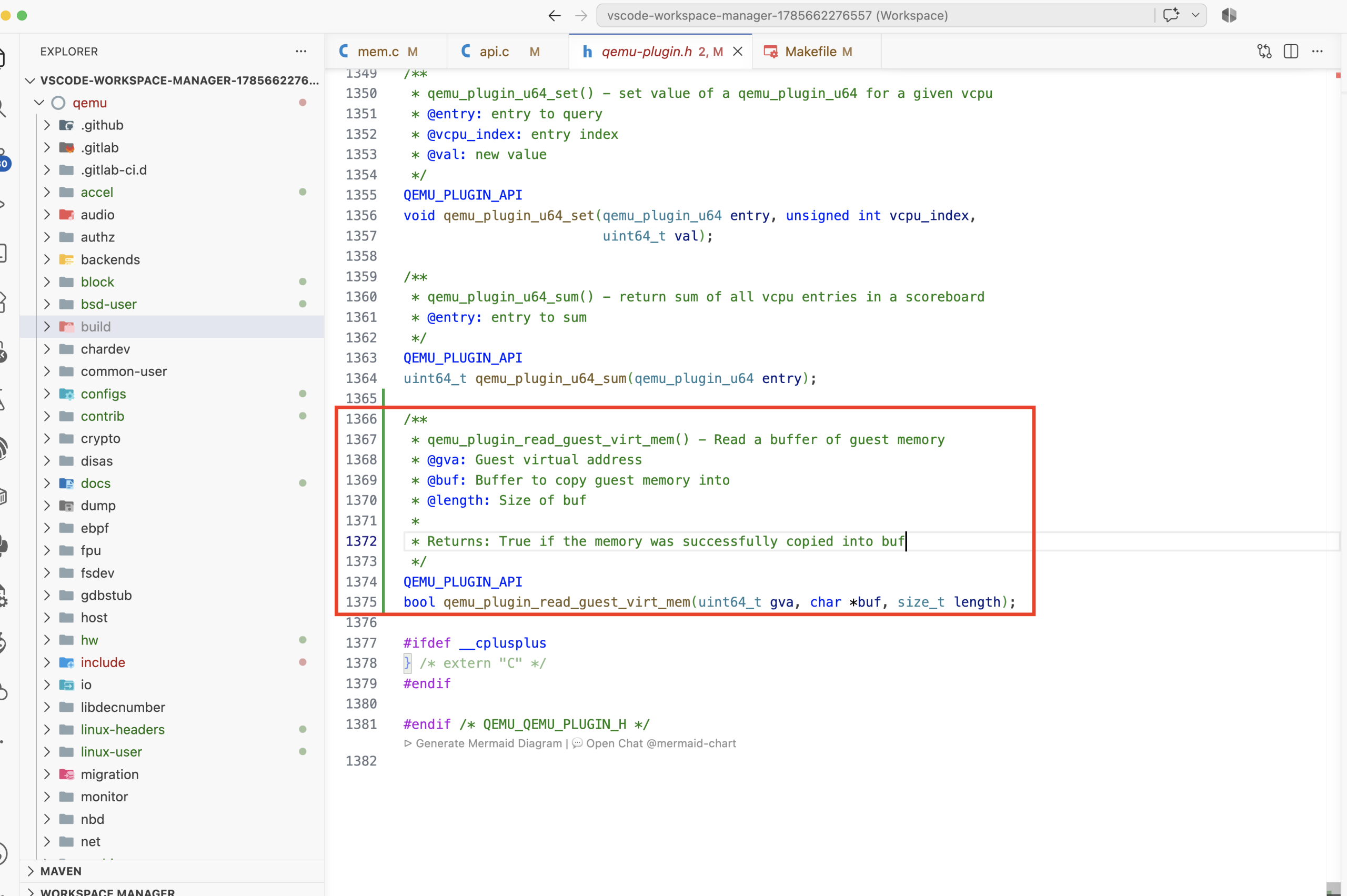The height and width of the screenshot is (896, 1347).
Task: Place cursor on qemu_plugin_u64_sum declaration
Action: (610, 378)
